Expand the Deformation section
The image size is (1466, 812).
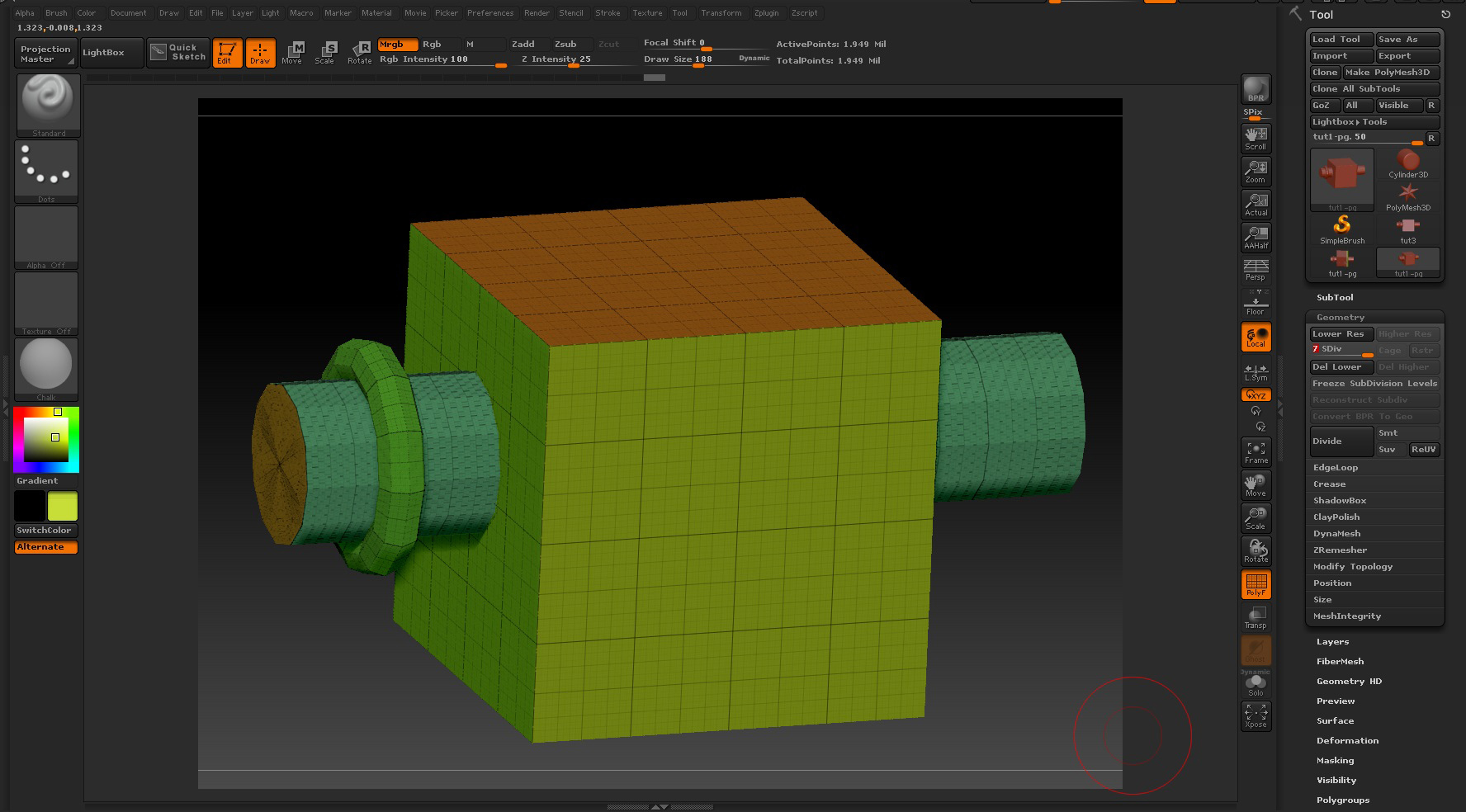coord(1347,740)
